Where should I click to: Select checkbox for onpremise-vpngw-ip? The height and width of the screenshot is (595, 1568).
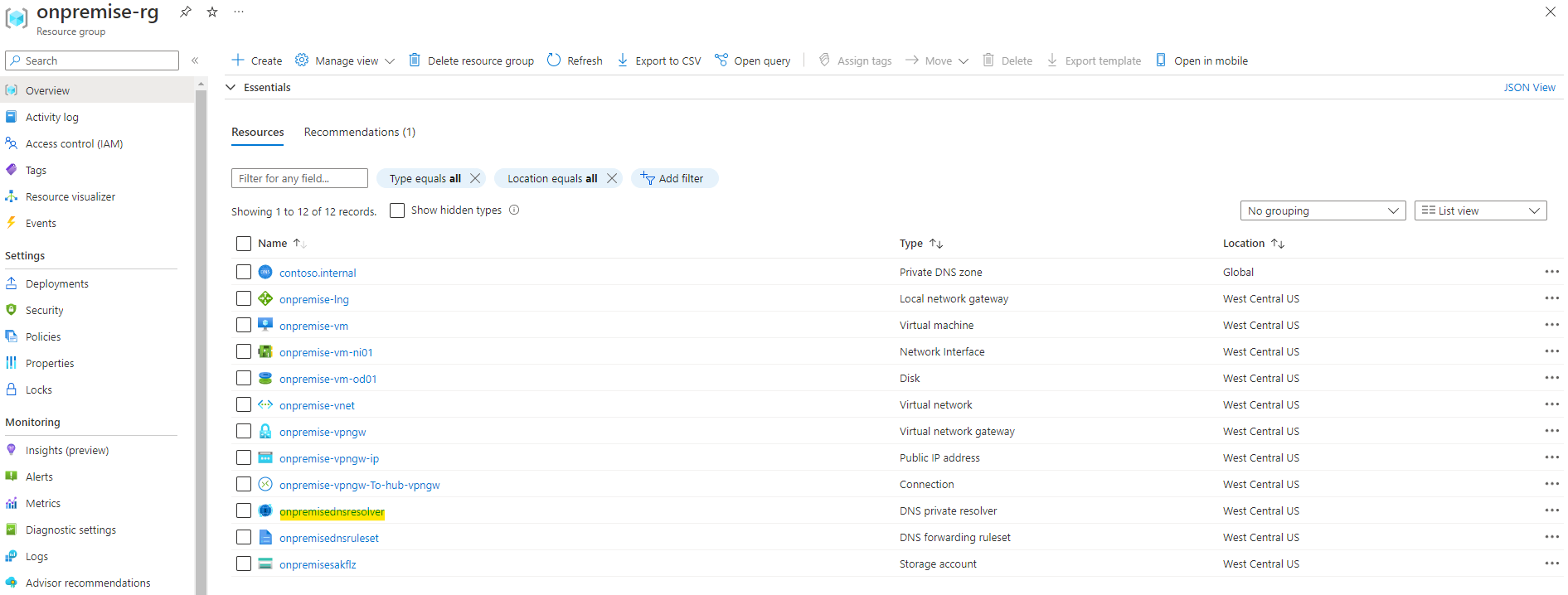(244, 457)
